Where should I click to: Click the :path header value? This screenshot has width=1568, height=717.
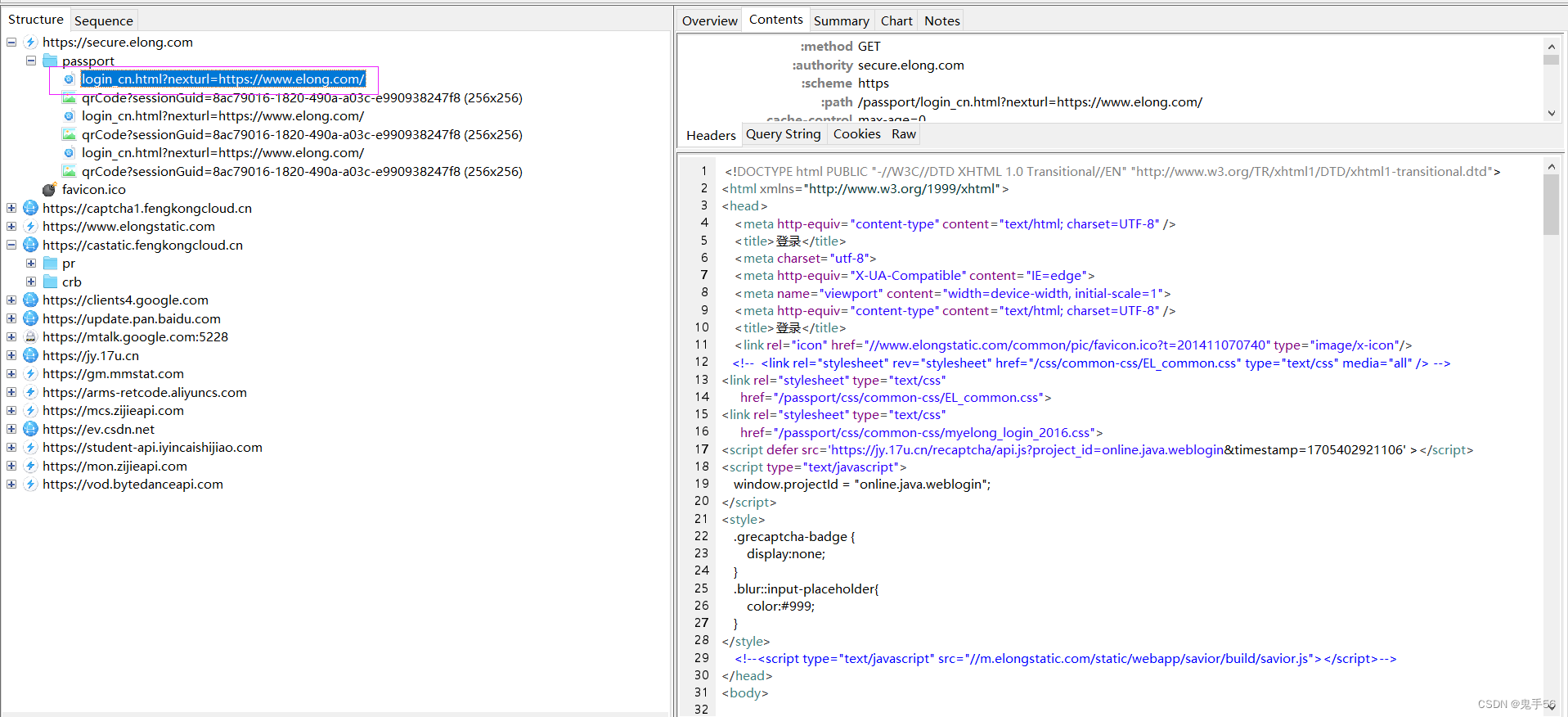(1030, 102)
